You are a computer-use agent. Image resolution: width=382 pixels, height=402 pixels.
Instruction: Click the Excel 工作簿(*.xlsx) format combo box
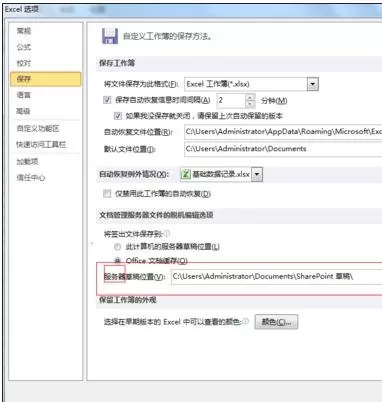(x=251, y=84)
